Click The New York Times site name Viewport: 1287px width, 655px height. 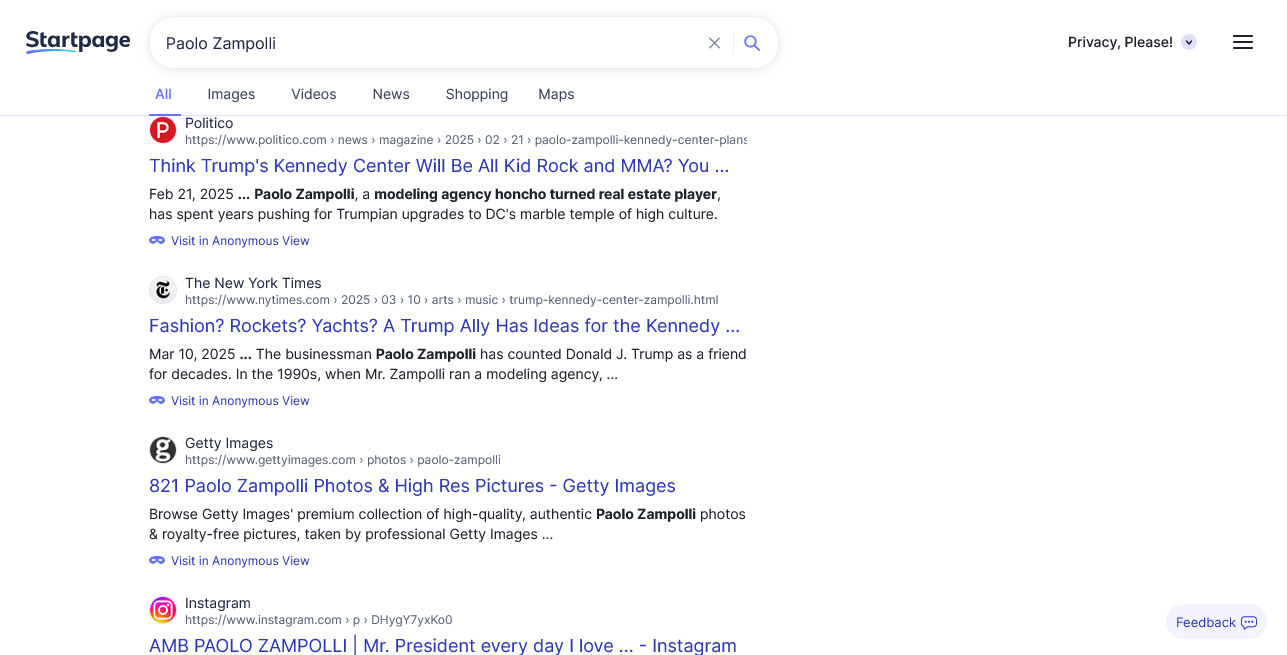(x=253, y=283)
